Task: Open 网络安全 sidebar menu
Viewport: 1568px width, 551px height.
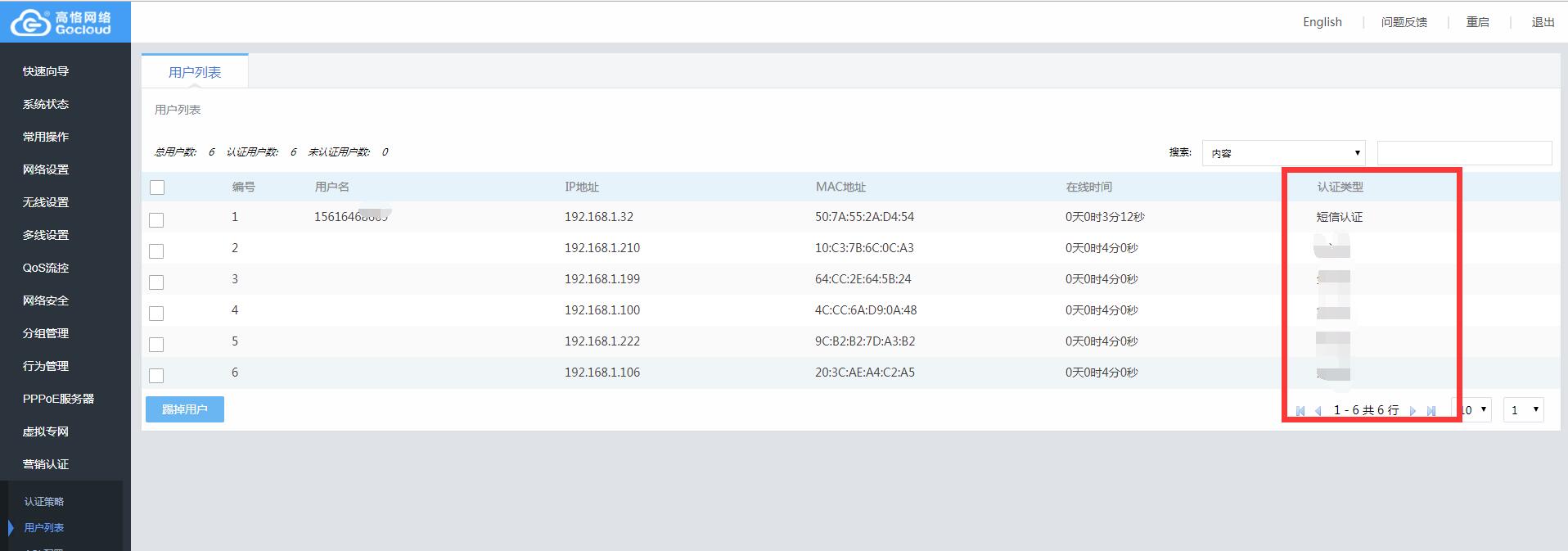Action: point(46,300)
